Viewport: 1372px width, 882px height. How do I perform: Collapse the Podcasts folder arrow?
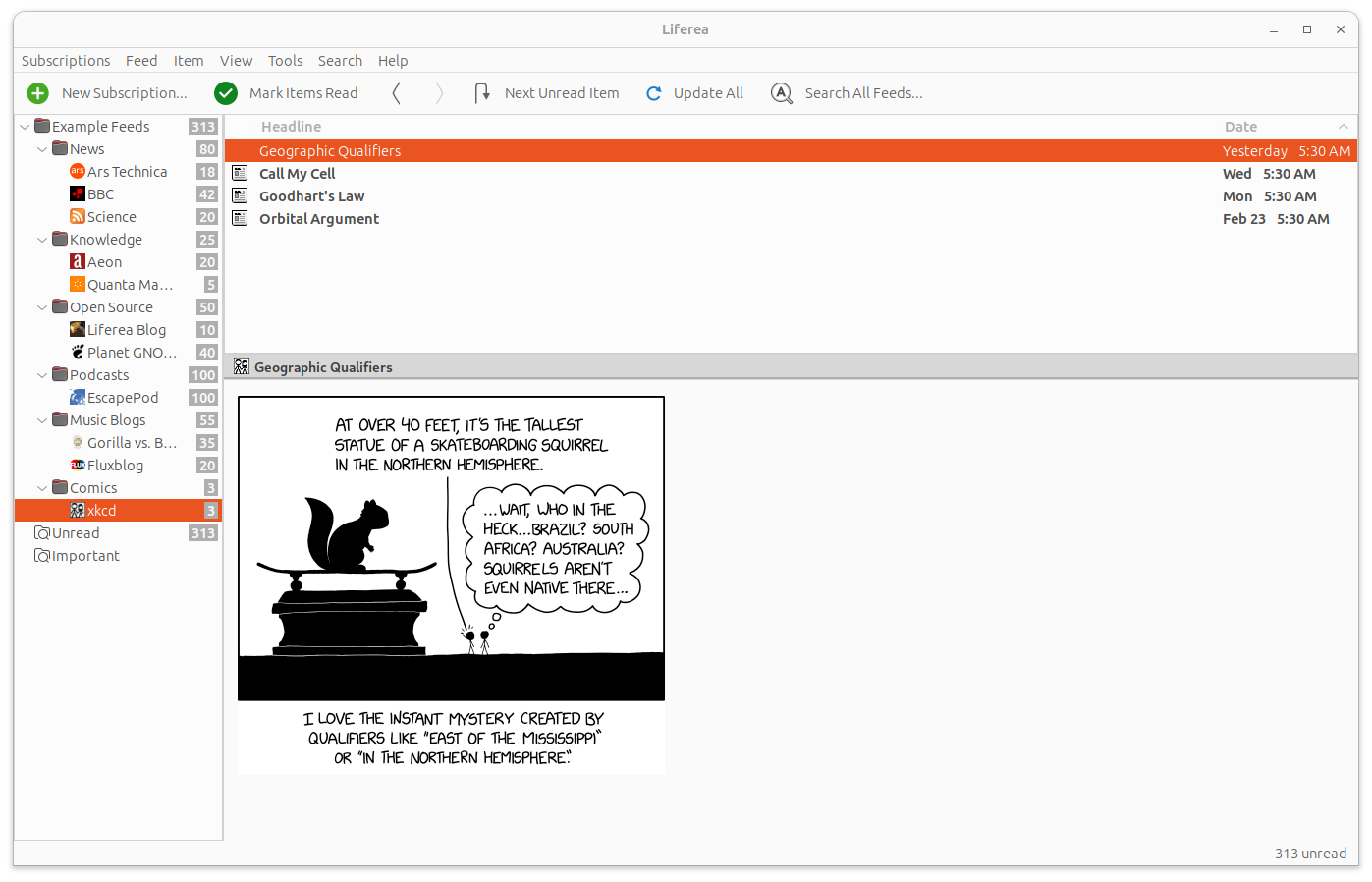42,375
